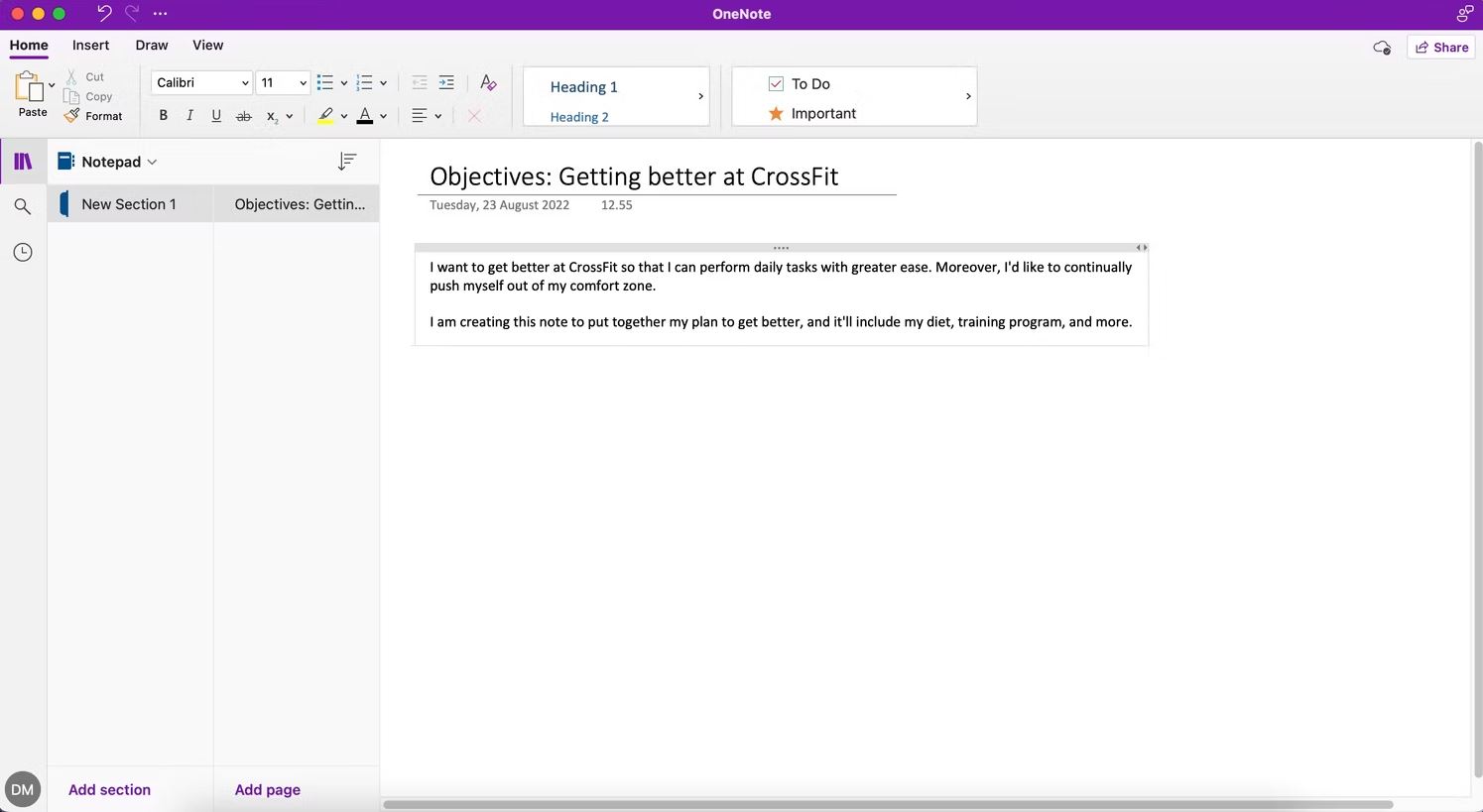The image size is (1483, 812).
Task: Toggle bold formatting
Action: [x=164, y=116]
